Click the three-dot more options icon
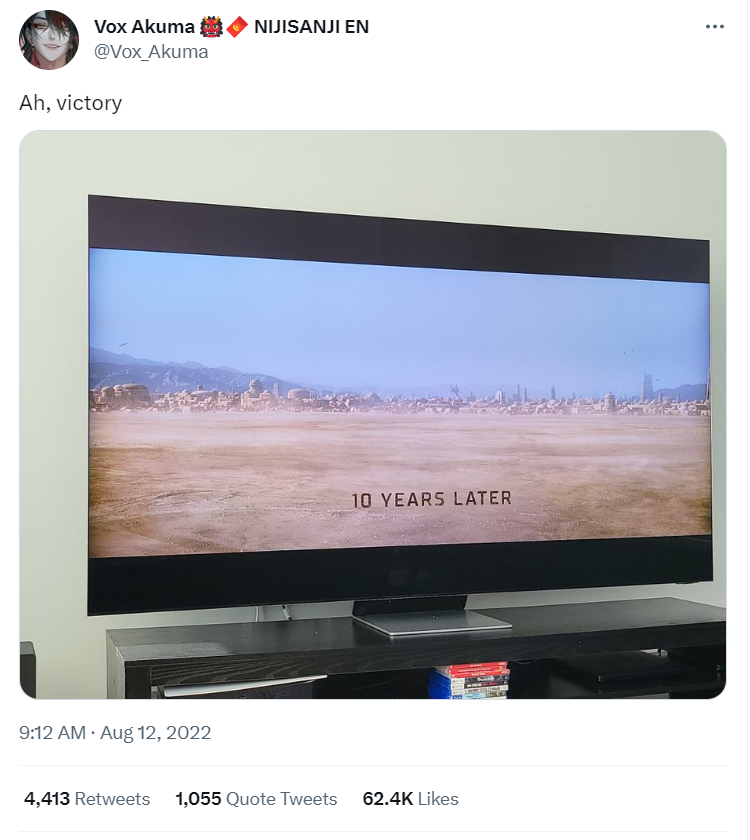The image size is (750, 840). (715, 26)
